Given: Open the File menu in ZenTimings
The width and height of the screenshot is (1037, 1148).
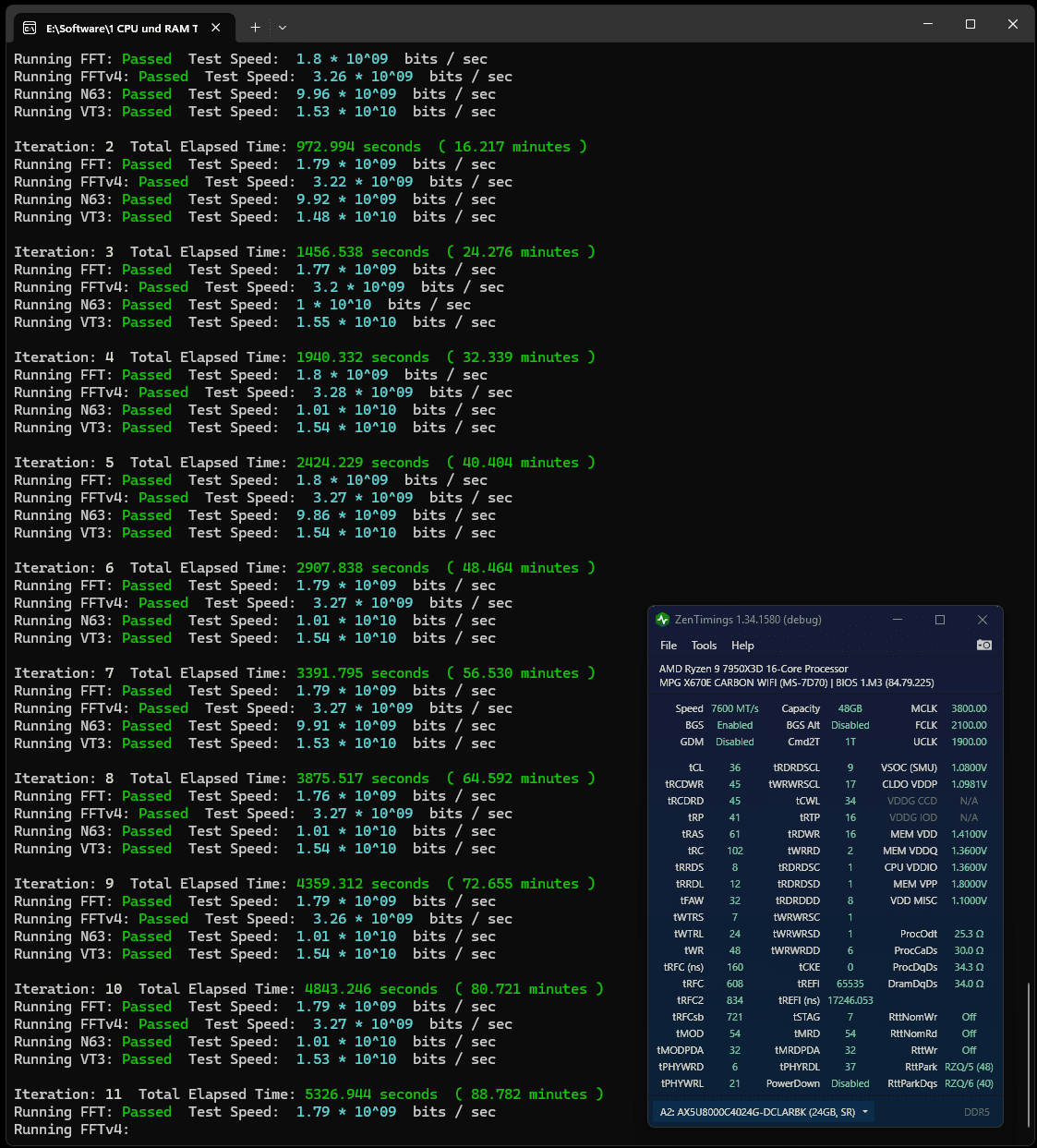Looking at the screenshot, I should [x=669, y=646].
